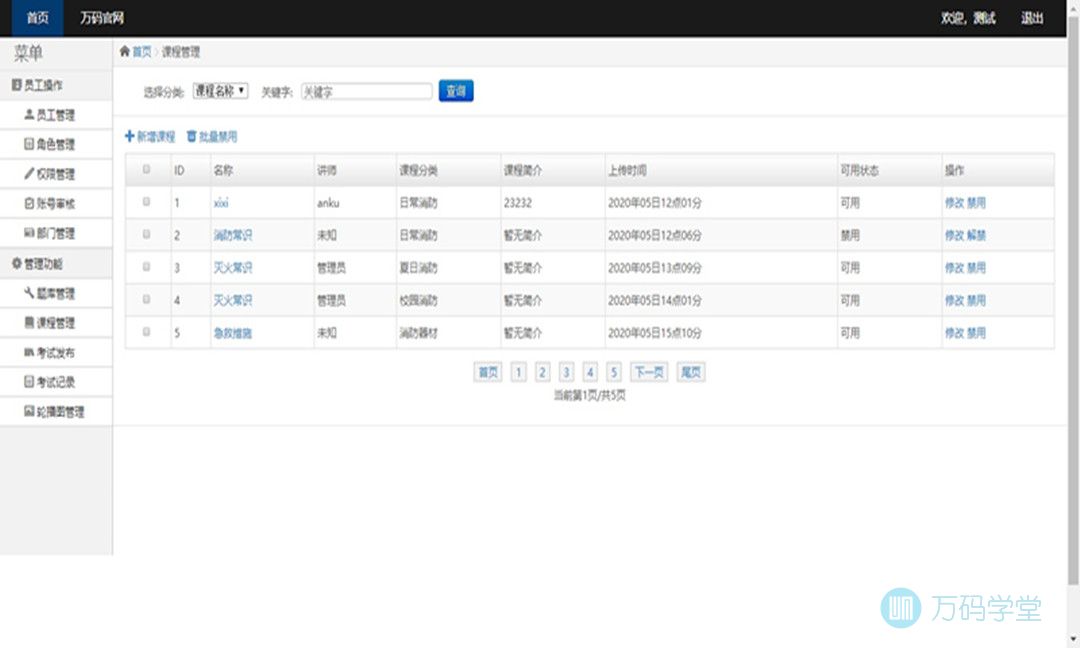Open the 课程名称 category dropdown
This screenshot has height=648, width=1080.
[220, 91]
